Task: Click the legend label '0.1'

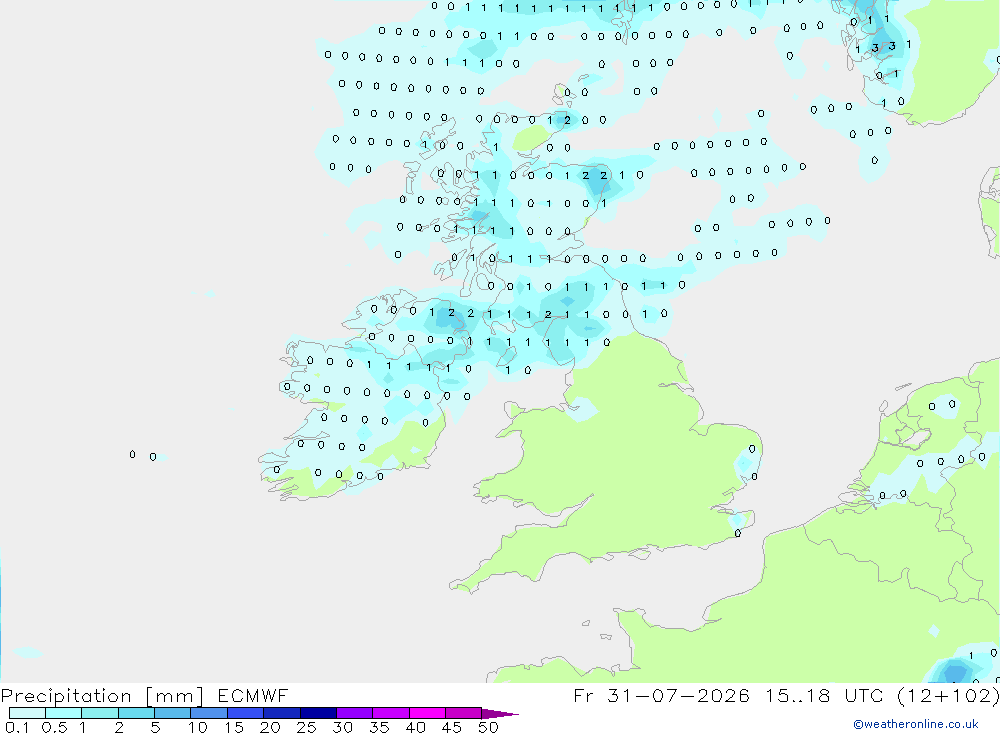Action: [17, 727]
